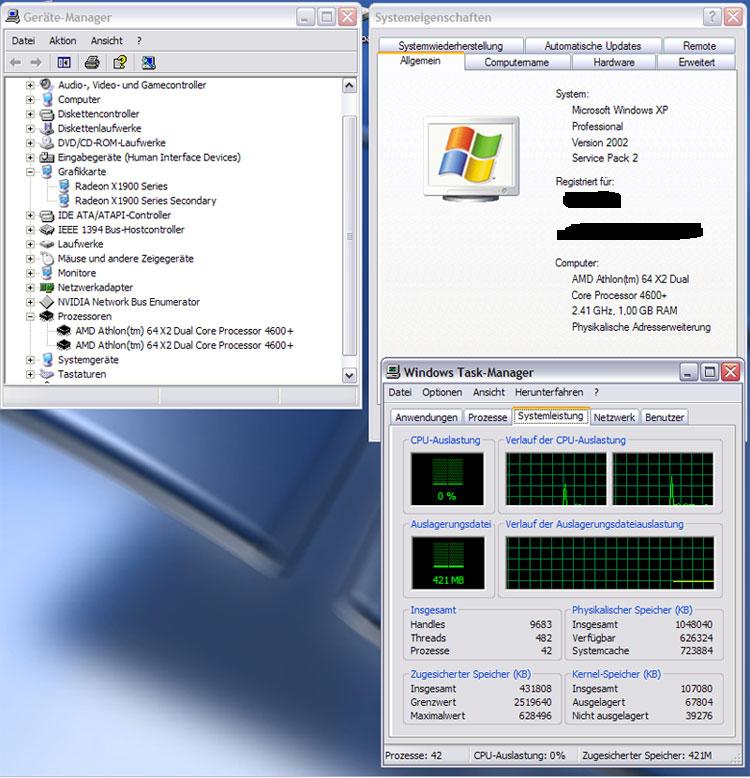Viewport: 750px width, 778px height.
Task: Click the Geräte-Manager vertical scrollbar thumb
Action: 349,236
